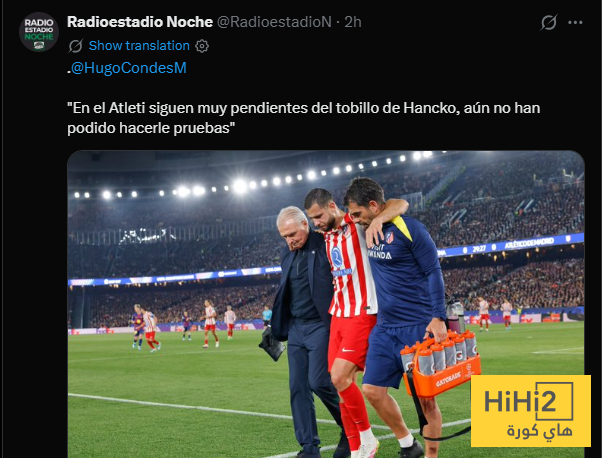Click the players on the left of pitch
602x458 pixels.
click(182, 324)
